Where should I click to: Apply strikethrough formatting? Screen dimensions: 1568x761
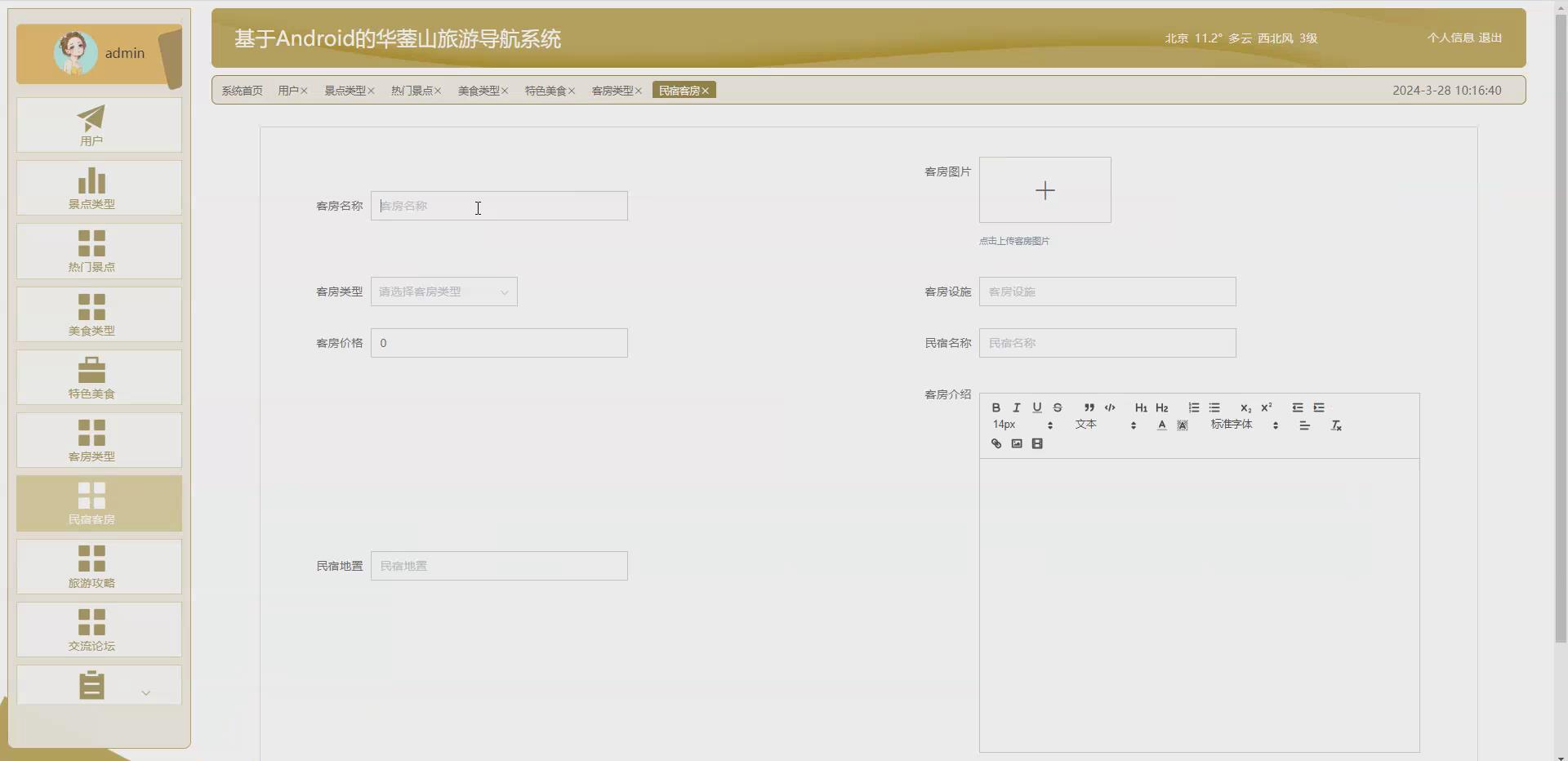point(1057,407)
